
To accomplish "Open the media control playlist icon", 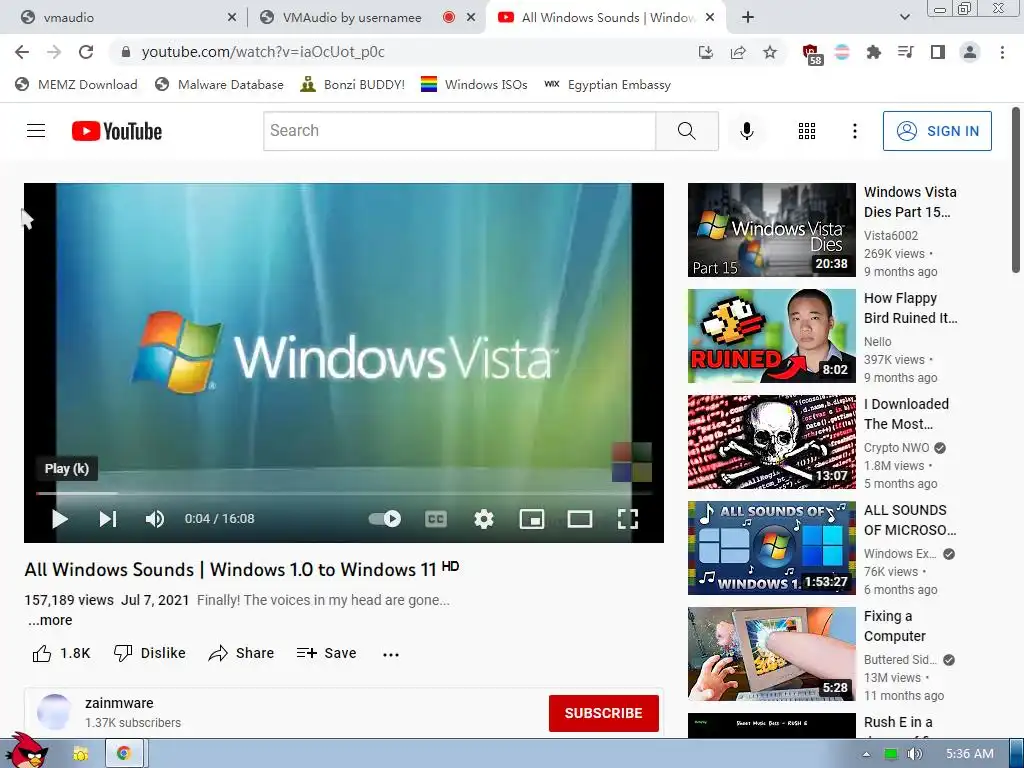I will click(905, 52).
